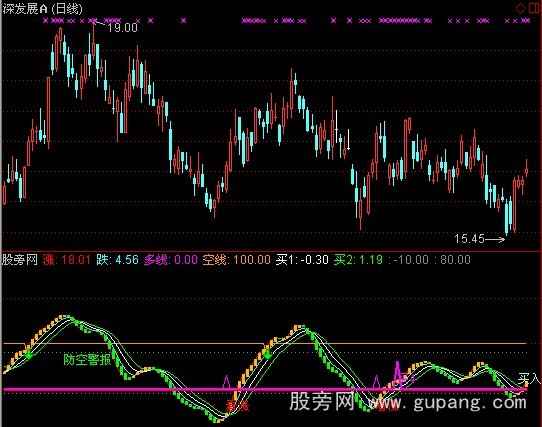Select the 买2: 1.19 indicator value
Image resolution: width=542 pixels, height=427 pixels.
click(358, 260)
